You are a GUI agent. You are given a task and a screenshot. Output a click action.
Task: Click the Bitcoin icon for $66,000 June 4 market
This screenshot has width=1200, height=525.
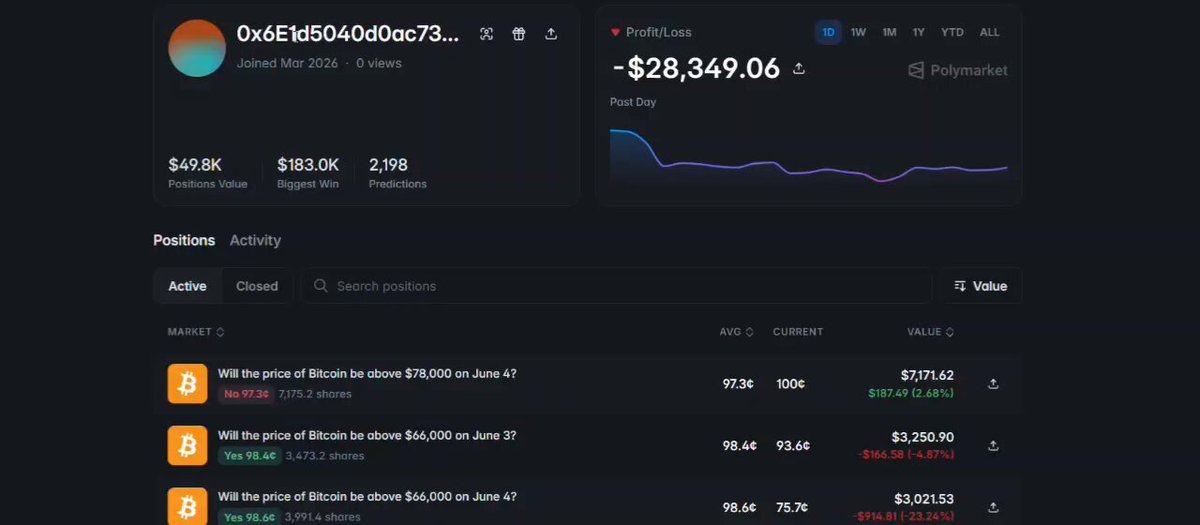click(187, 506)
